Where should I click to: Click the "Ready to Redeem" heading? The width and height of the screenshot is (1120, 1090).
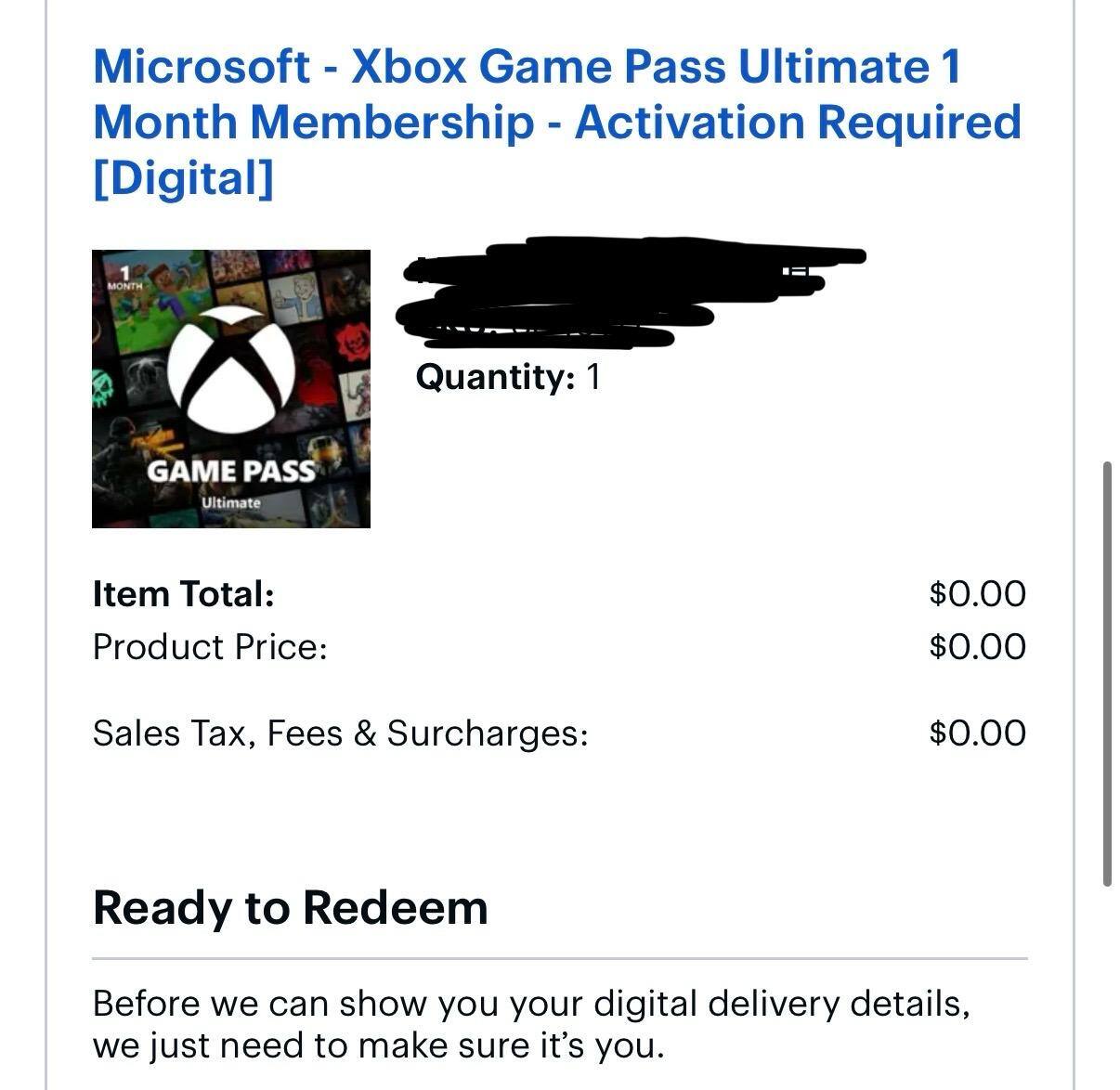[x=291, y=908]
